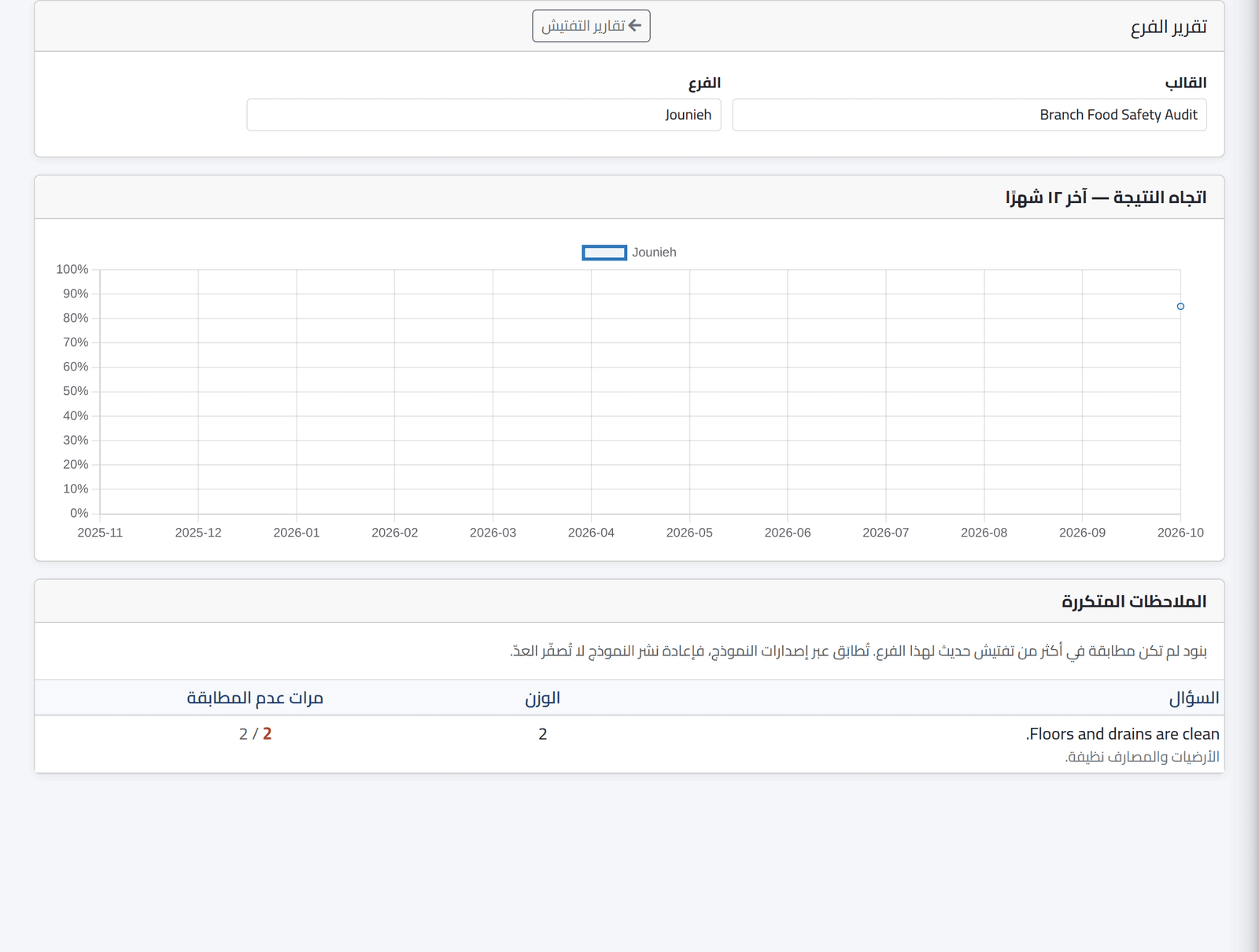Click the 2026-10 x-axis label

coord(1180,533)
